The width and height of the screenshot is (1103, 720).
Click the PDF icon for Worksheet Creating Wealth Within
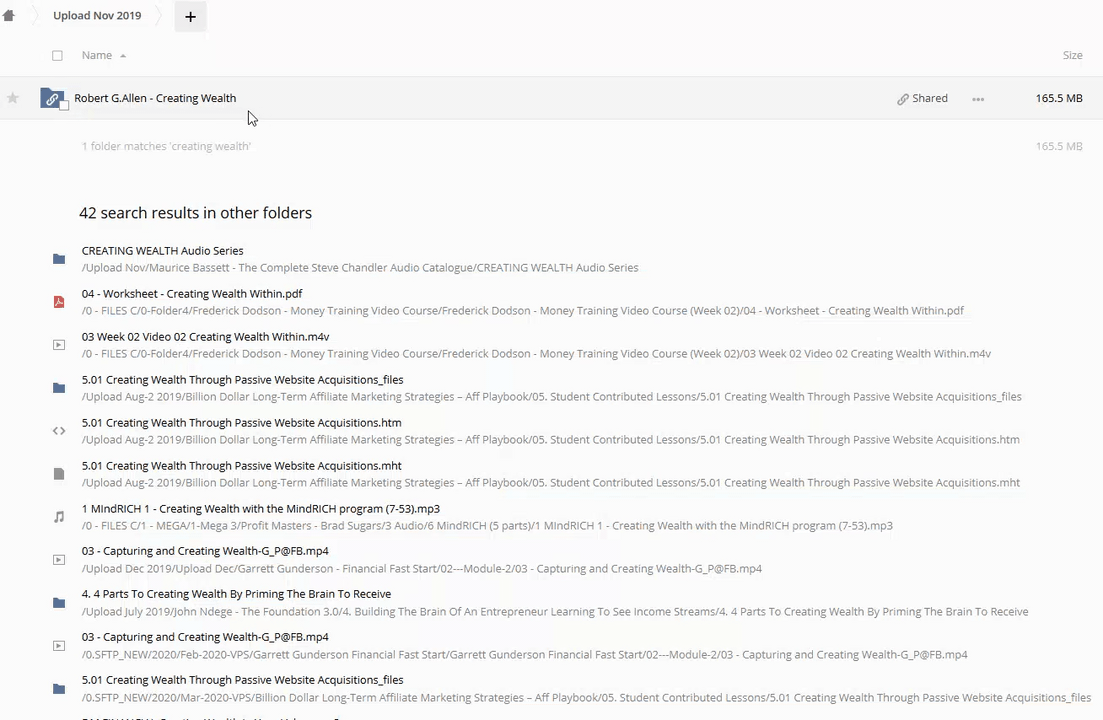59,302
